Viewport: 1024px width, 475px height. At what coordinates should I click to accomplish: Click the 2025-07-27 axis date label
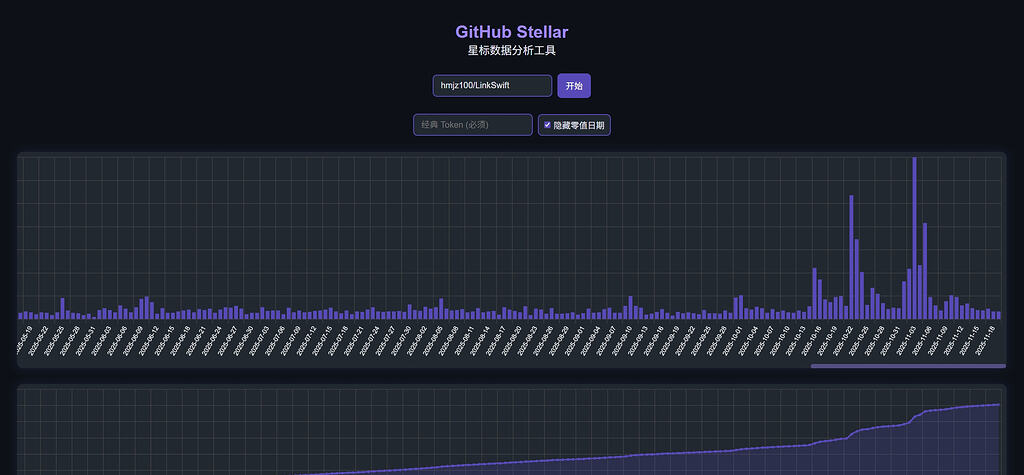pyautogui.click(x=384, y=340)
